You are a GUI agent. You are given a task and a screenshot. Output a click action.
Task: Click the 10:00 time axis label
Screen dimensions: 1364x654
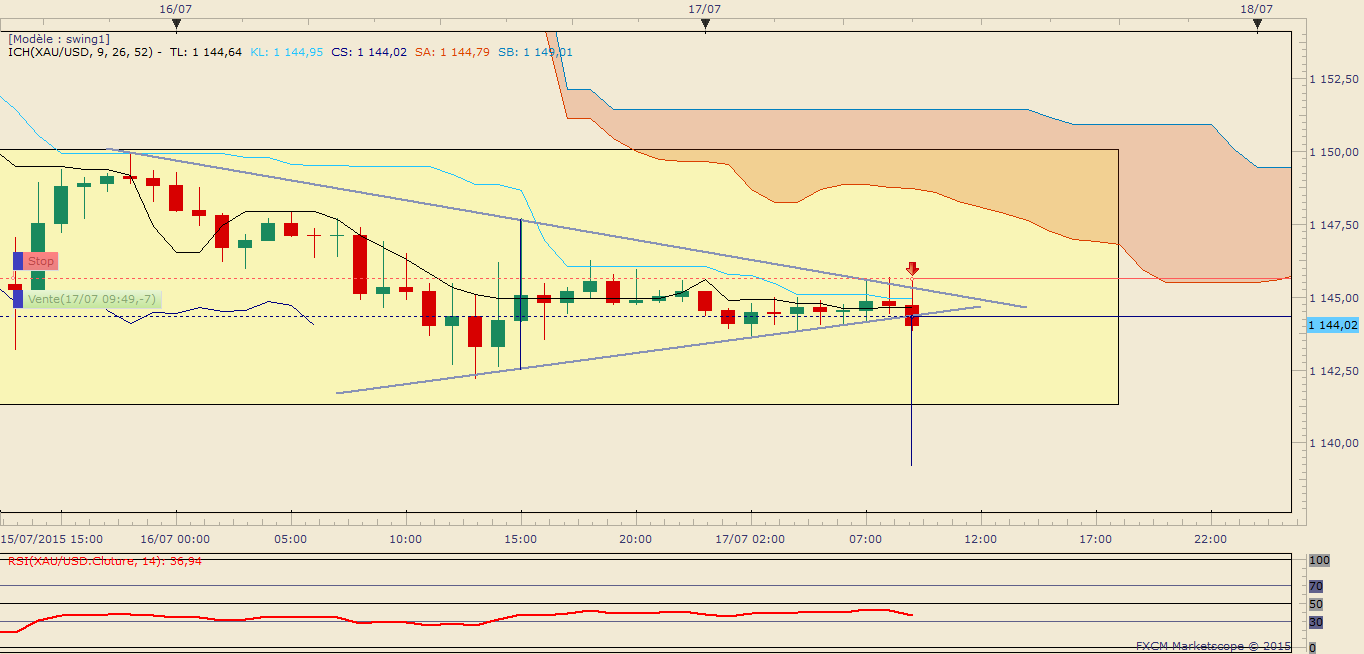point(406,539)
